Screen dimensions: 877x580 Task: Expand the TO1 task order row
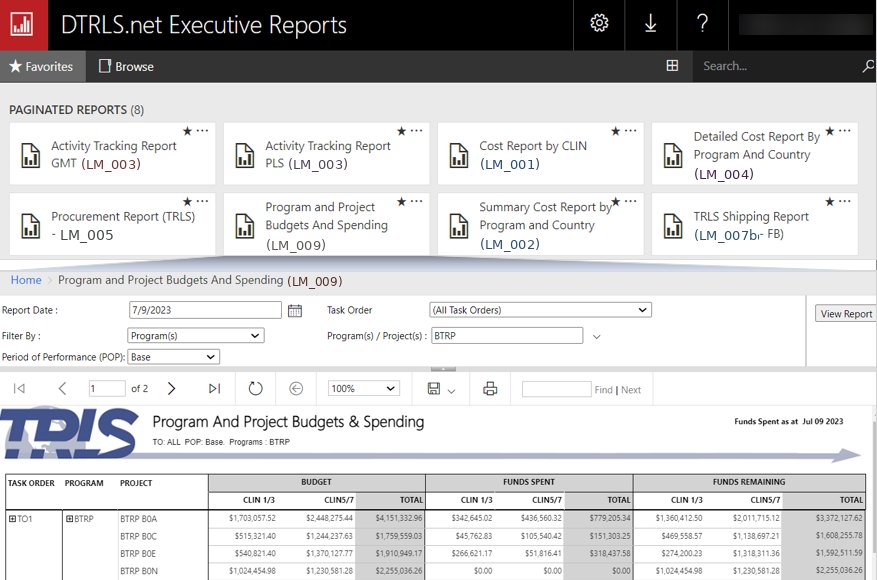click(12, 518)
